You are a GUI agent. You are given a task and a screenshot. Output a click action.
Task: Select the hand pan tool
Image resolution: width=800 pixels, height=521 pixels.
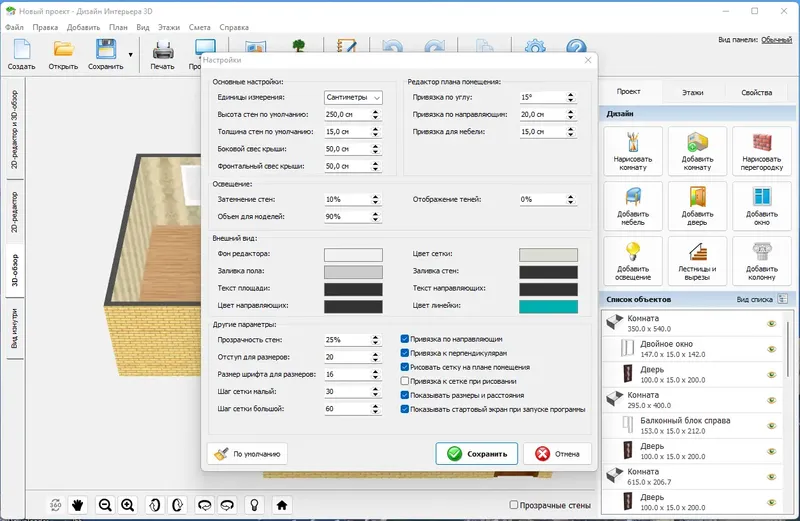77,505
